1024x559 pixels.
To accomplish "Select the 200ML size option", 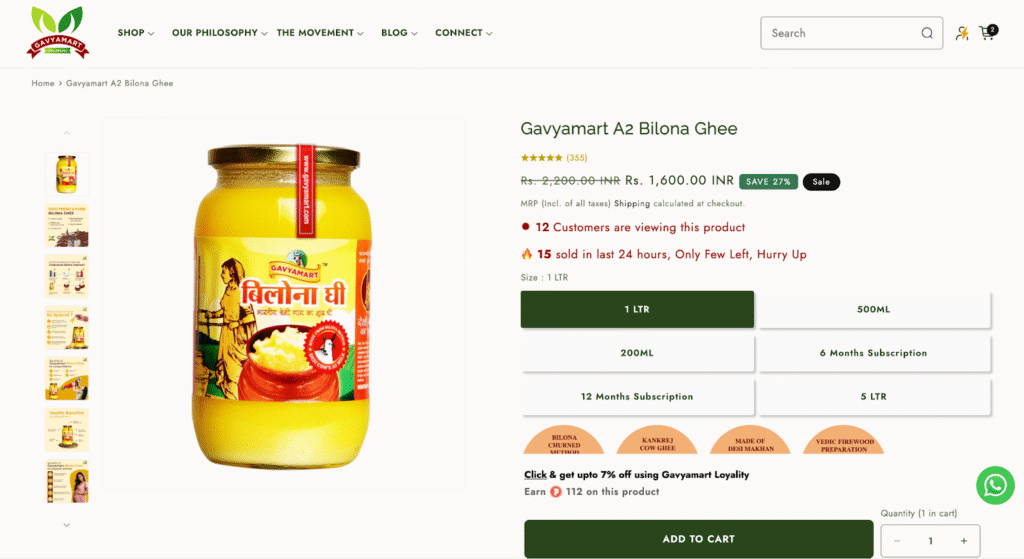I will pyautogui.click(x=637, y=353).
